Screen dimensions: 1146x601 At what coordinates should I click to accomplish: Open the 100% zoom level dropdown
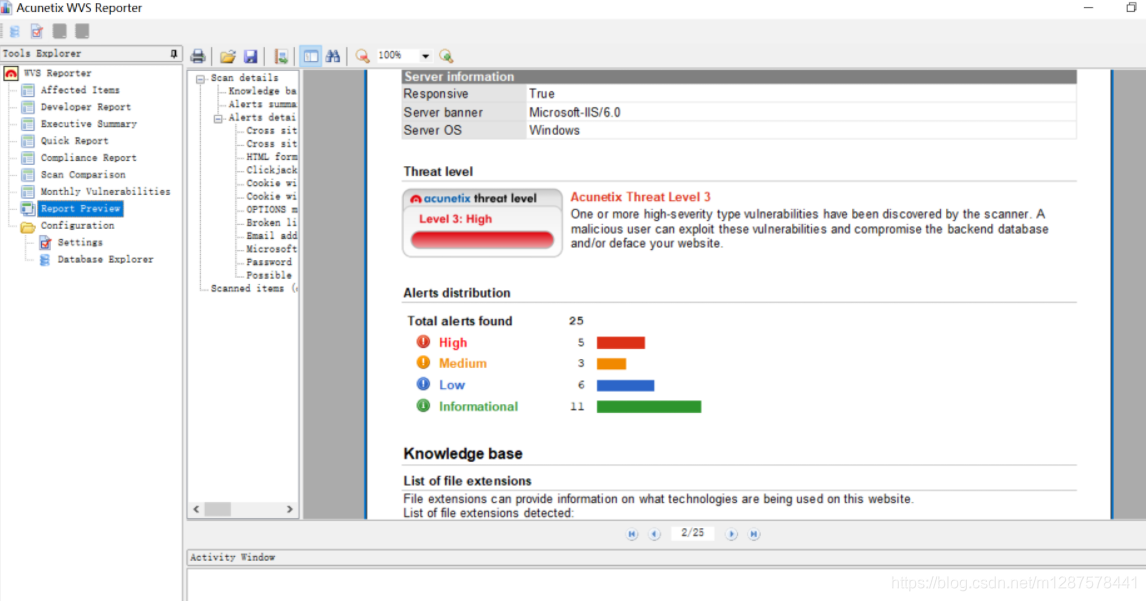(x=425, y=56)
